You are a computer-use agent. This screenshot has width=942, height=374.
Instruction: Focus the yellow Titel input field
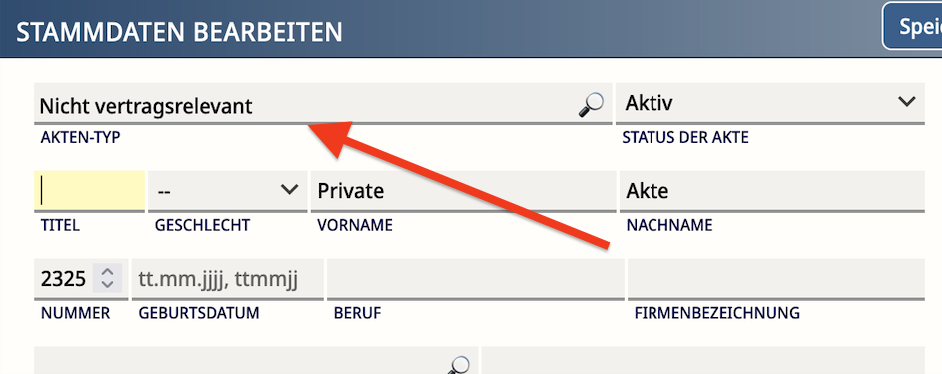pyautogui.click(x=90, y=190)
